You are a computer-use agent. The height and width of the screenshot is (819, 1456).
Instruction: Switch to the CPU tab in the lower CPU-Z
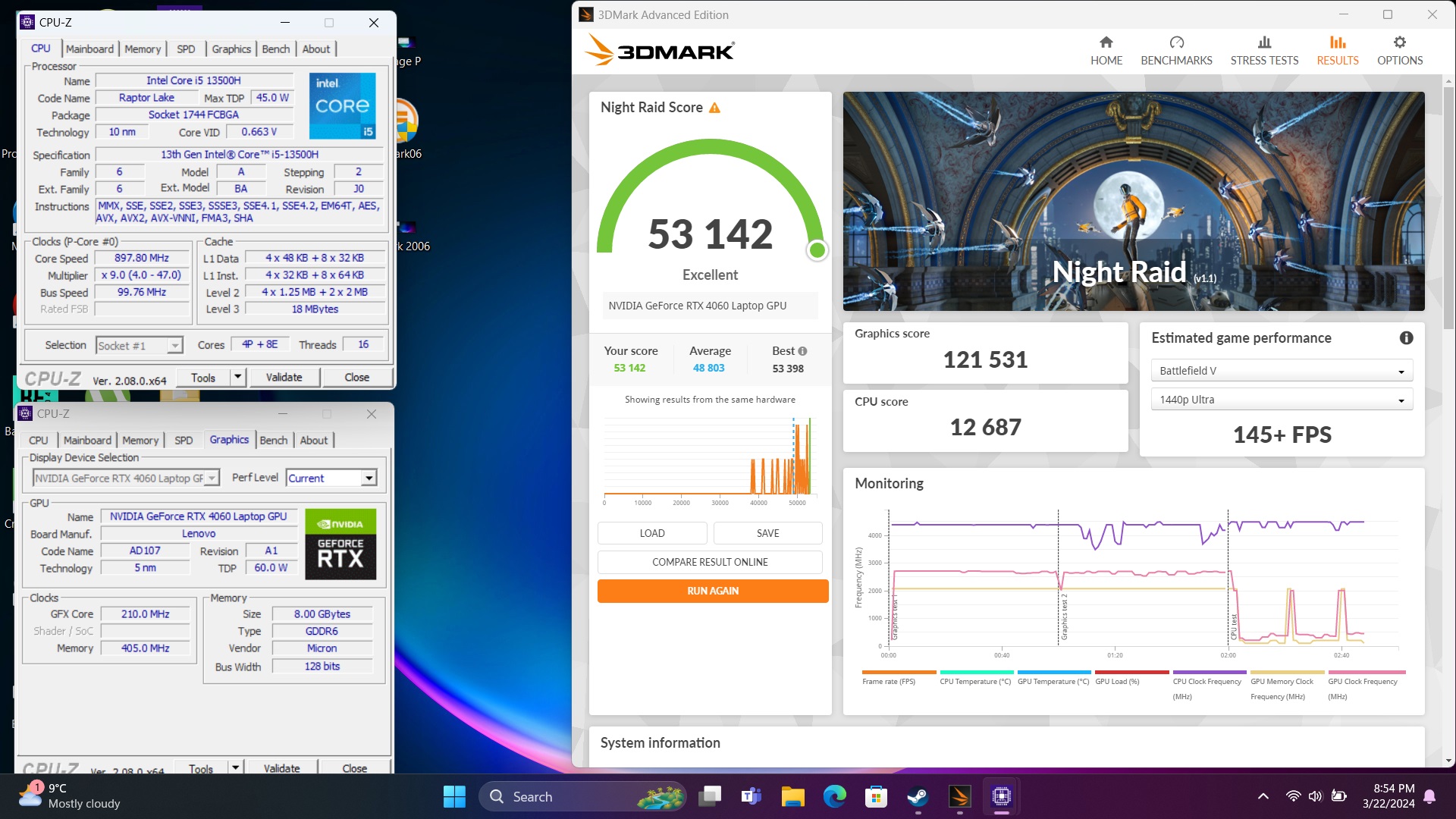tap(39, 440)
